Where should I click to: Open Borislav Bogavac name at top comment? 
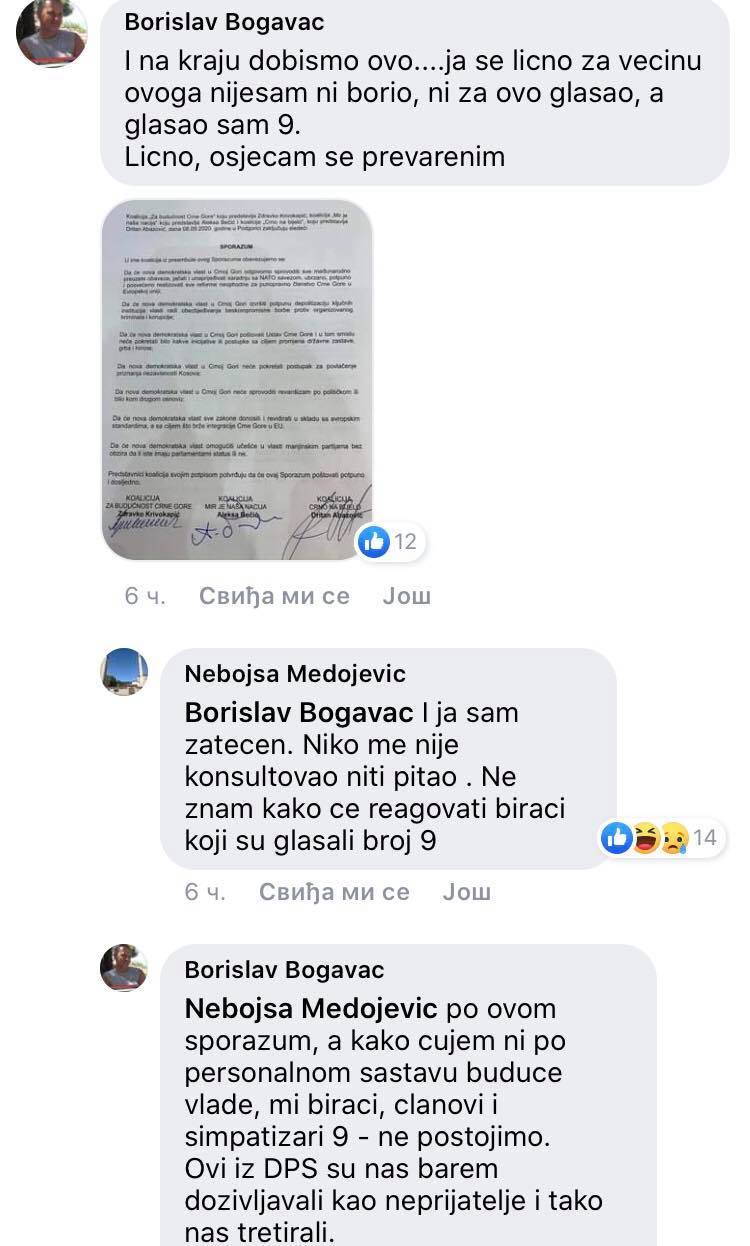click(x=224, y=22)
